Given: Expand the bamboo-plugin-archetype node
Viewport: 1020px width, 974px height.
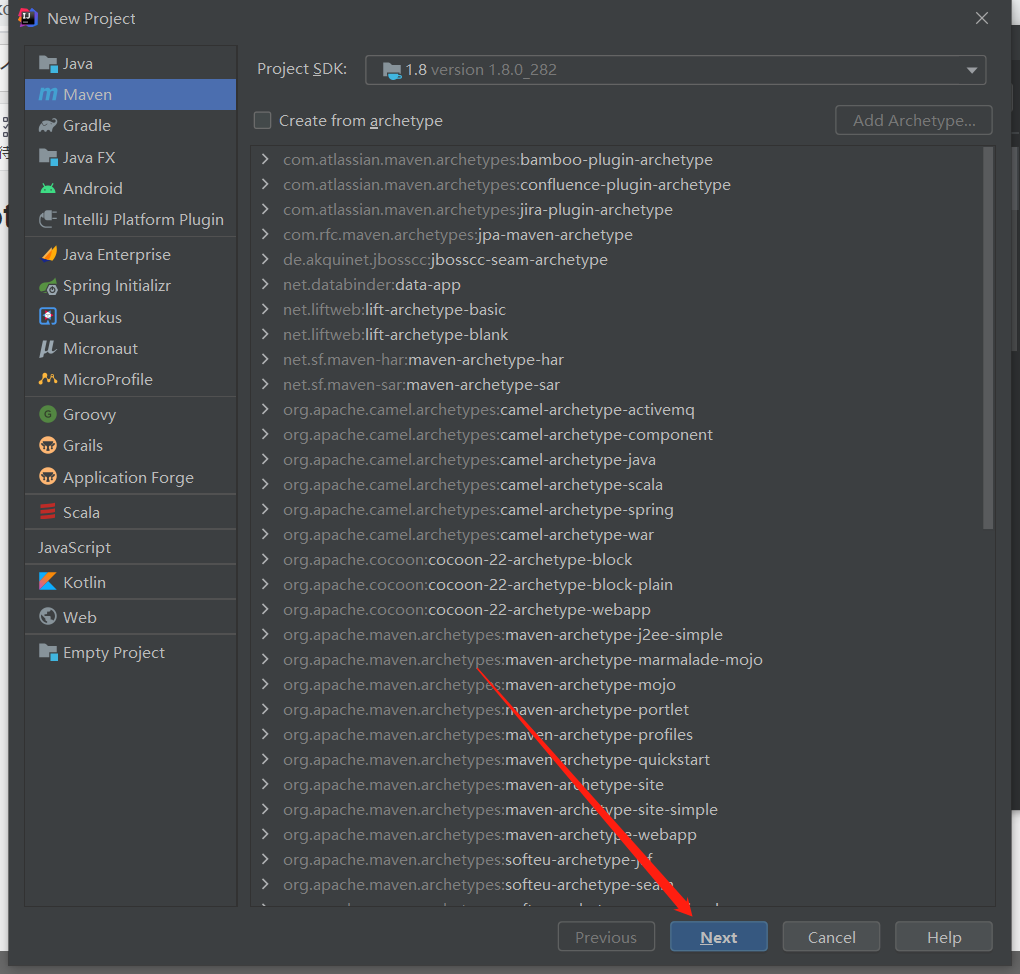Looking at the screenshot, I should pos(265,159).
